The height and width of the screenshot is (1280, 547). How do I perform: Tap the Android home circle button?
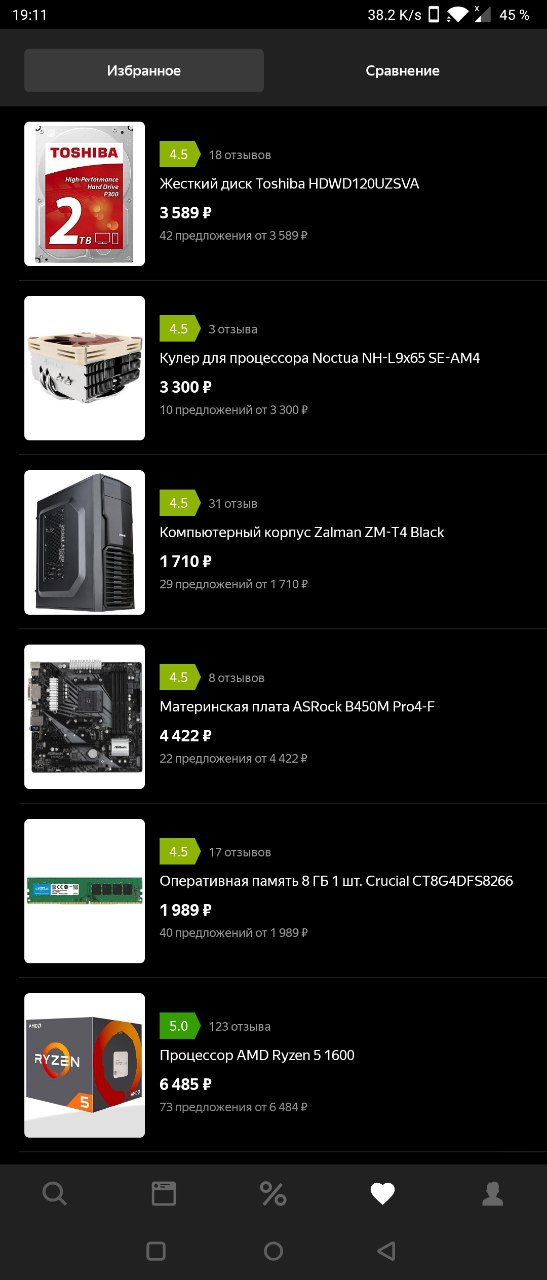coord(273,1250)
